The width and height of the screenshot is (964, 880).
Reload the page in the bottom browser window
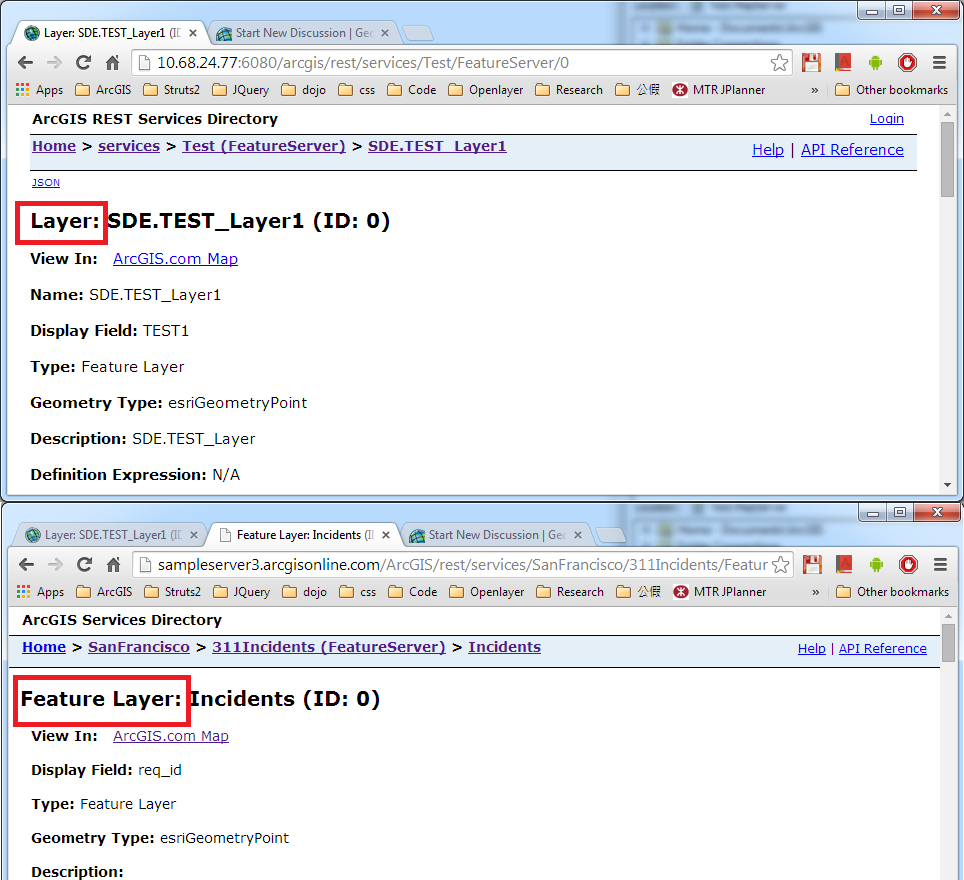(x=84, y=564)
